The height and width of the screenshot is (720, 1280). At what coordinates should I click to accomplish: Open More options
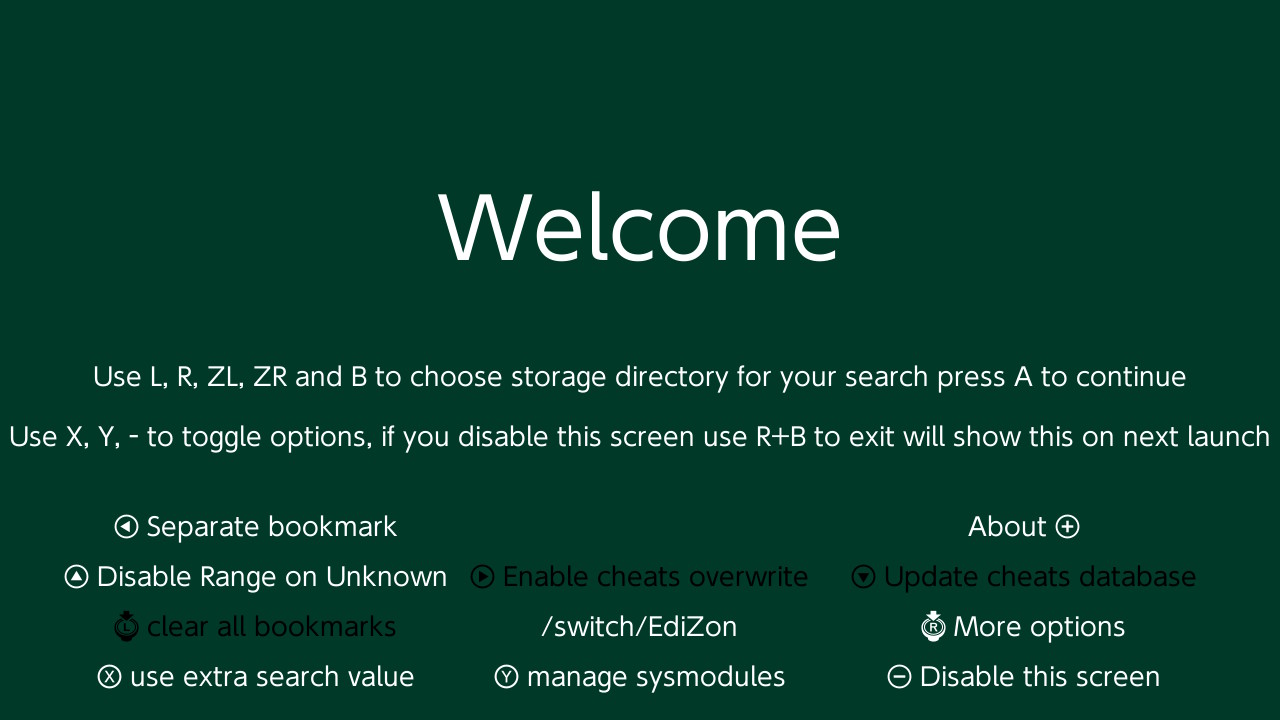[x=1023, y=627]
